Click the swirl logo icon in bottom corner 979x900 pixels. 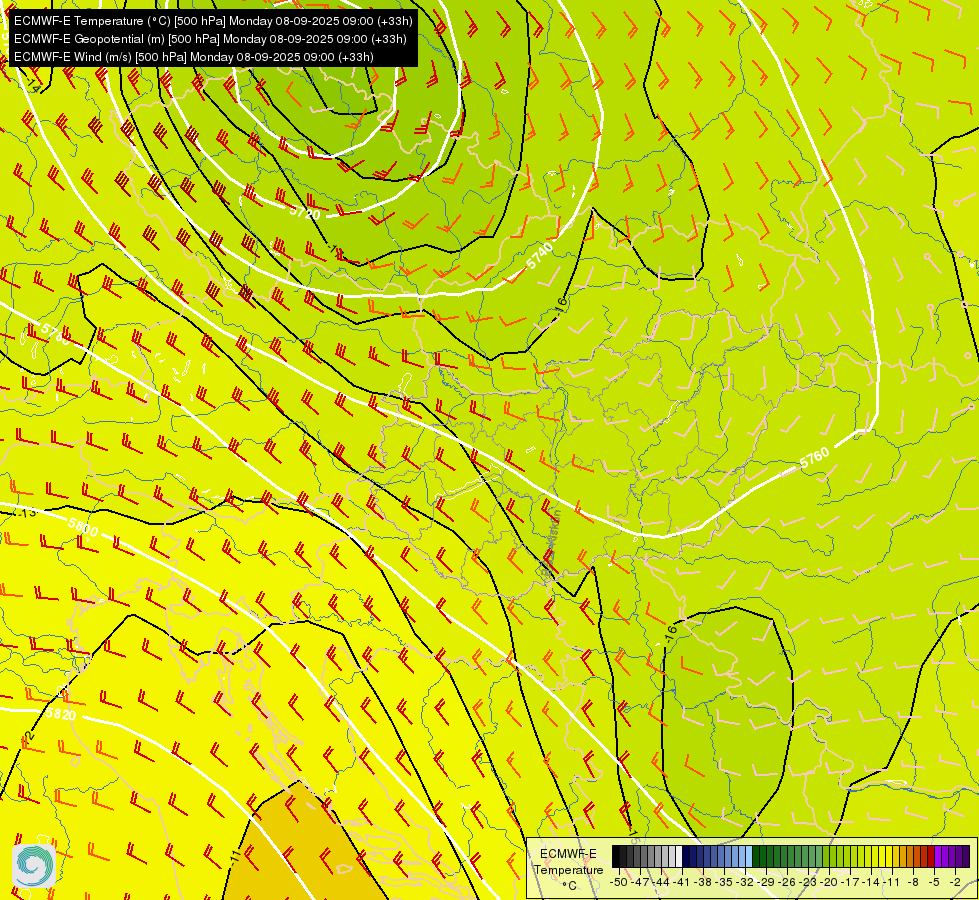pyautogui.click(x=34, y=866)
